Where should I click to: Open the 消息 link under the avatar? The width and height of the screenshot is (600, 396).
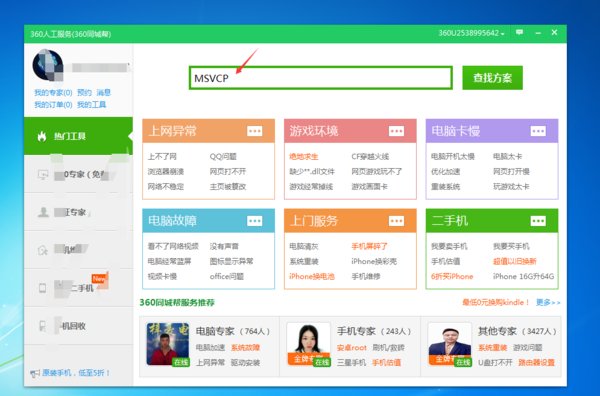tap(103, 93)
